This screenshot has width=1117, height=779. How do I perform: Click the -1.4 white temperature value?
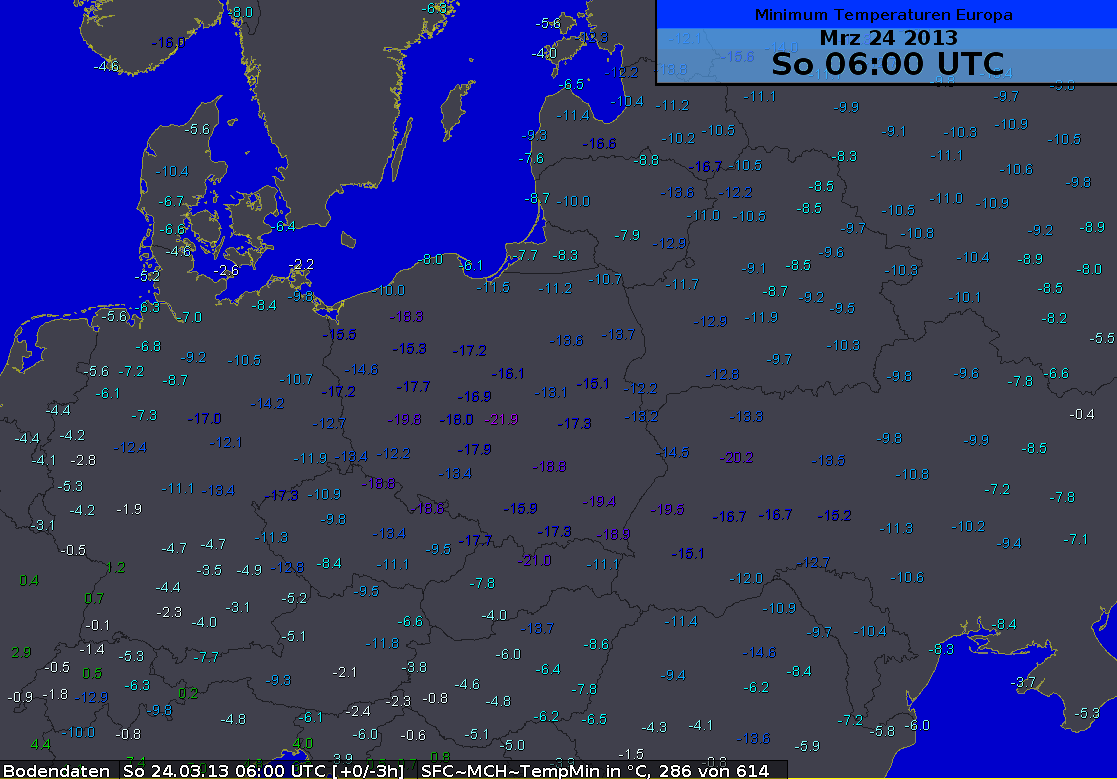pyautogui.click(x=91, y=649)
